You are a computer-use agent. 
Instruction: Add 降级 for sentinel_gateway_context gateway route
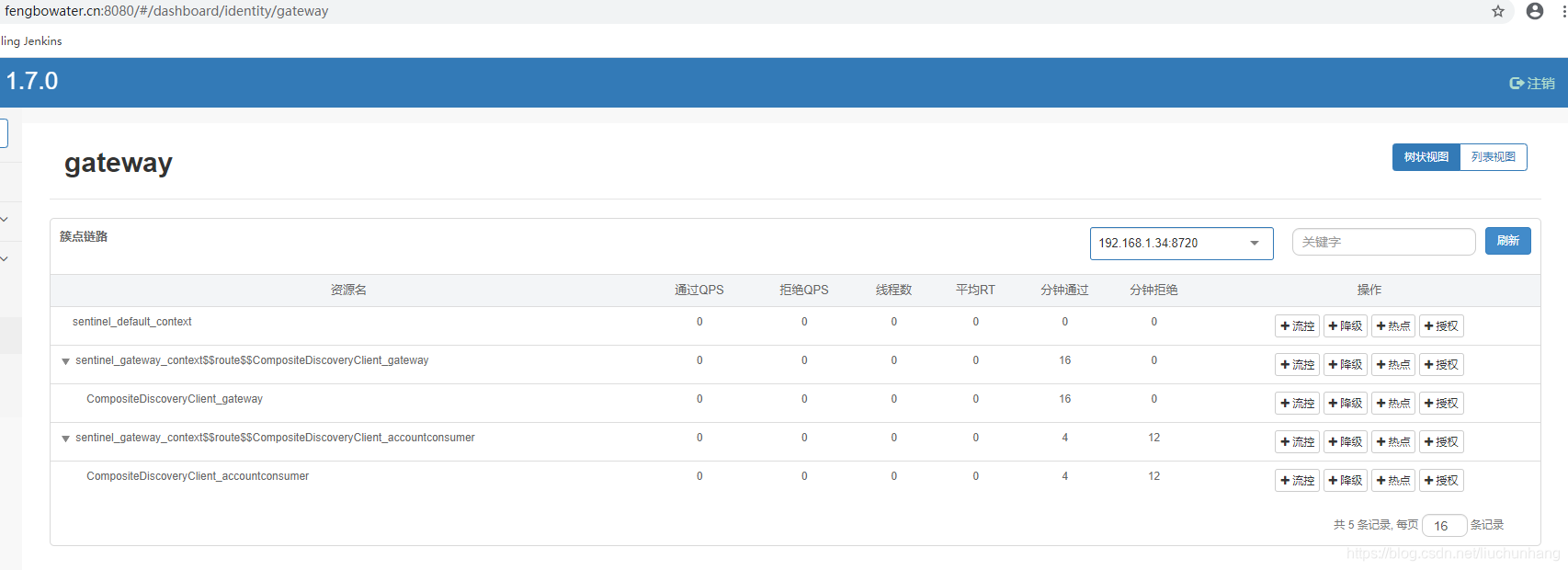pyautogui.click(x=1346, y=365)
